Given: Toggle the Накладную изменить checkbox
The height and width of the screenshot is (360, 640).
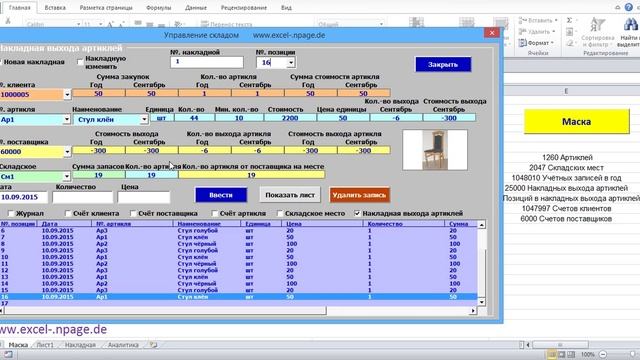Looking at the screenshot, I should tap(80, 62).
